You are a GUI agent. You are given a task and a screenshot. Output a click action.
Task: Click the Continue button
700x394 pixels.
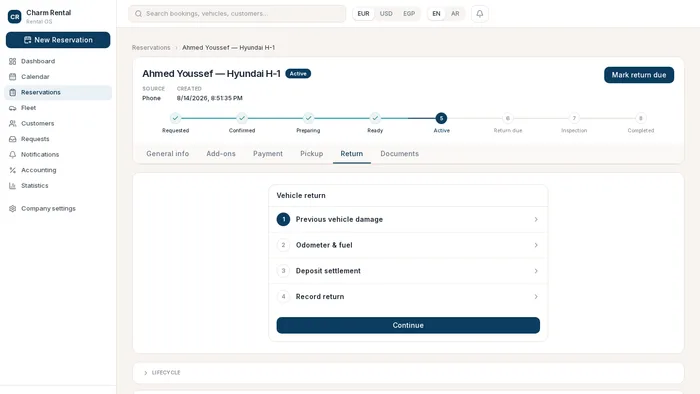click(408, 325)
